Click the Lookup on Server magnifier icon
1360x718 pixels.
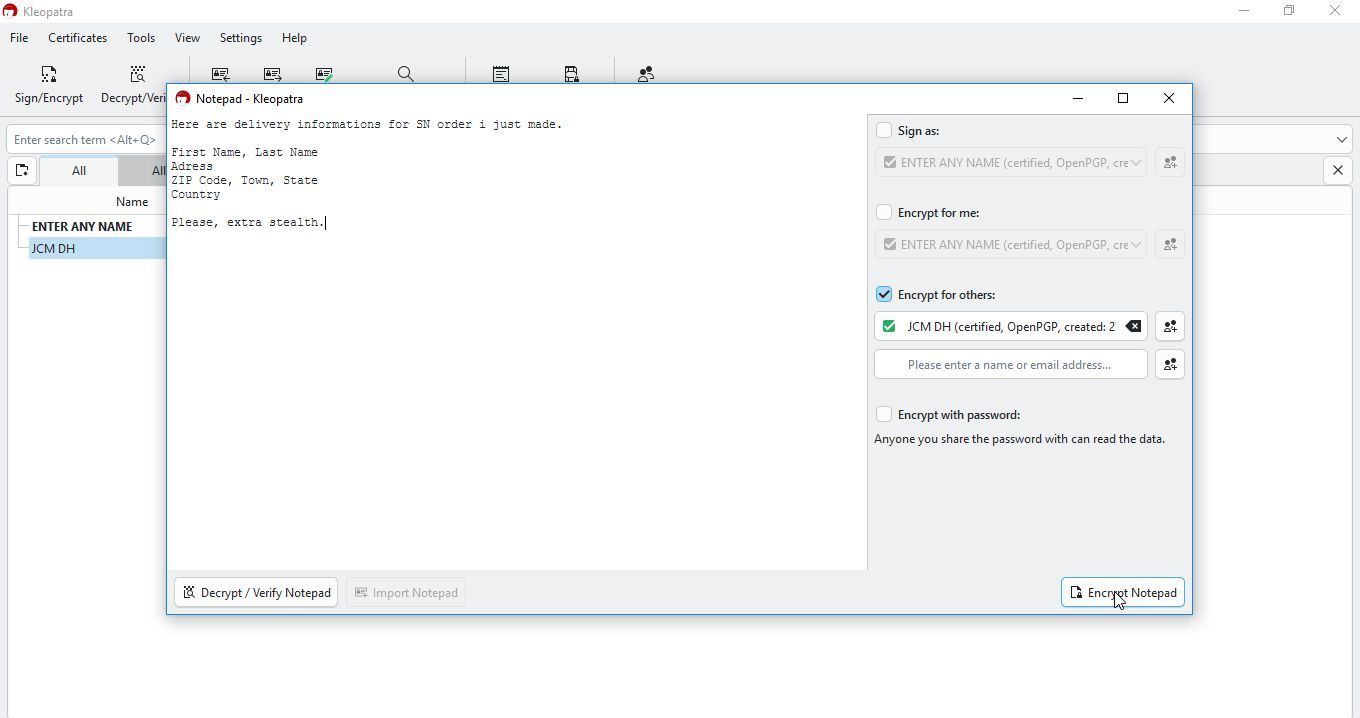(406, 74)
